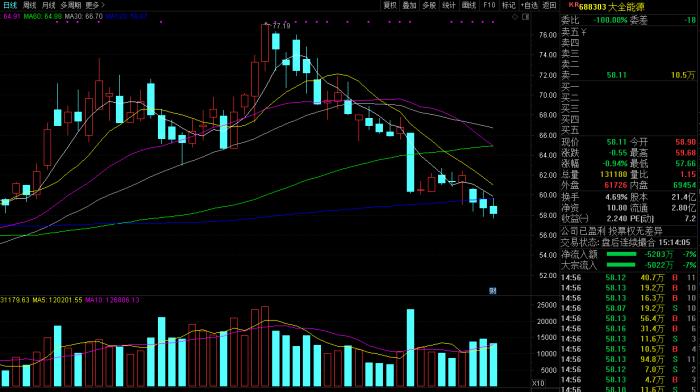Click the 净流入额 value -5203万

658,254
